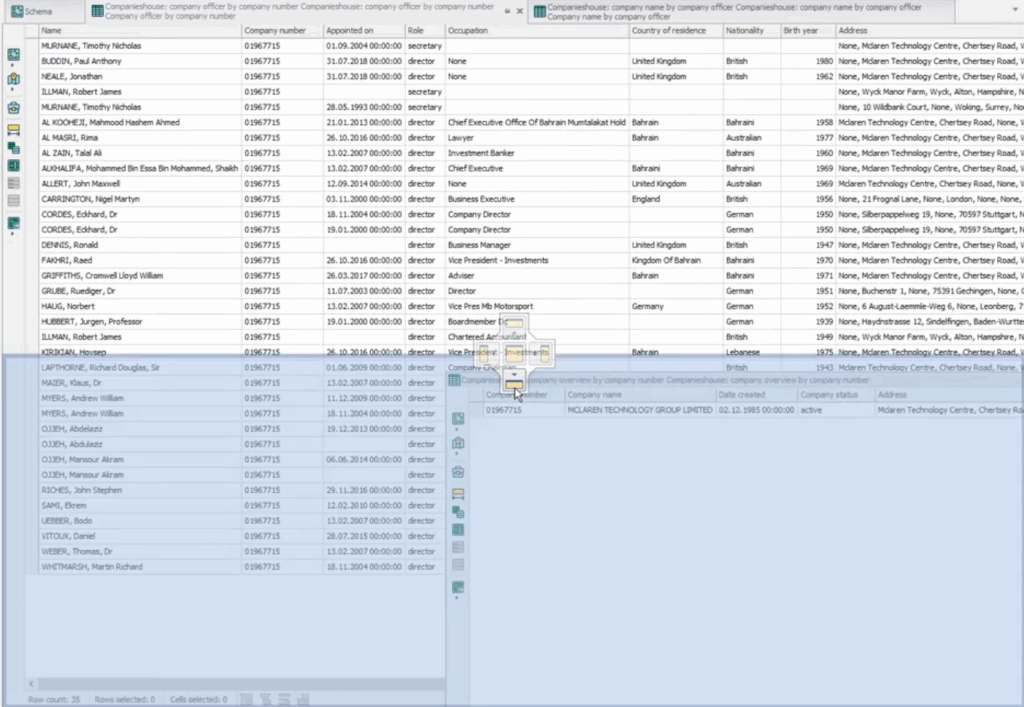Image resolution: width=1024 pixels, height=707 pixels.
Task: Sort by the Appointed on column header
Action: 363,31
